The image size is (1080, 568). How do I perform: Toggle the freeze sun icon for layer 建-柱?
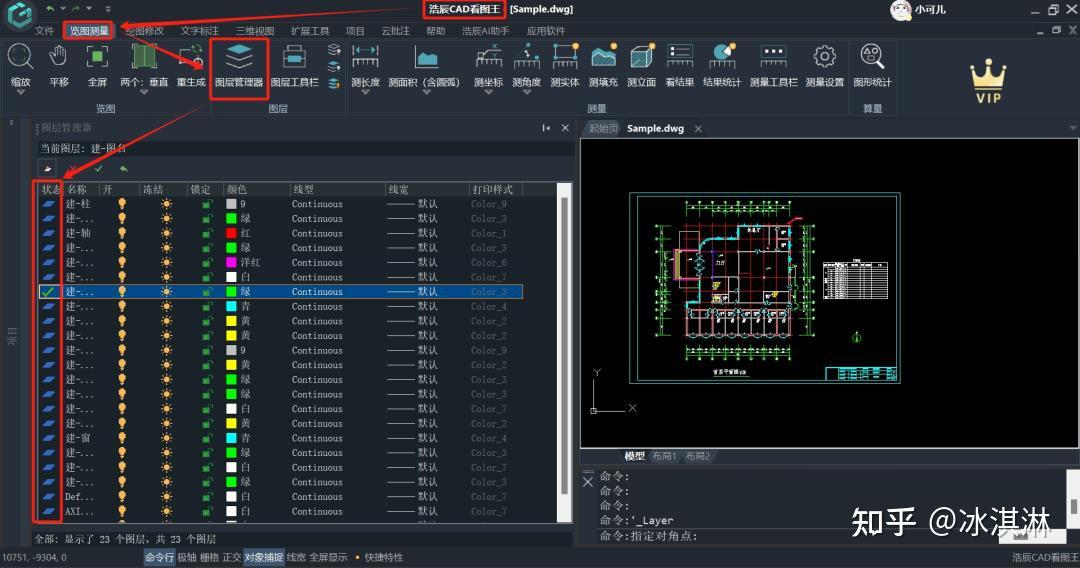pyautogui.click(x=166, y=204)
